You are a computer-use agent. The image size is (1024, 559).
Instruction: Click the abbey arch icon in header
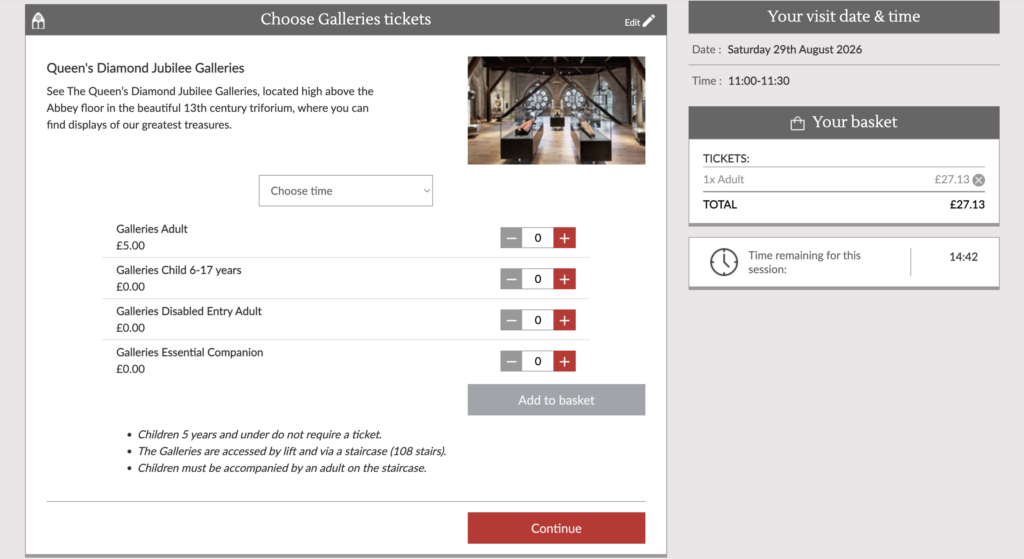tap(39, 21)
